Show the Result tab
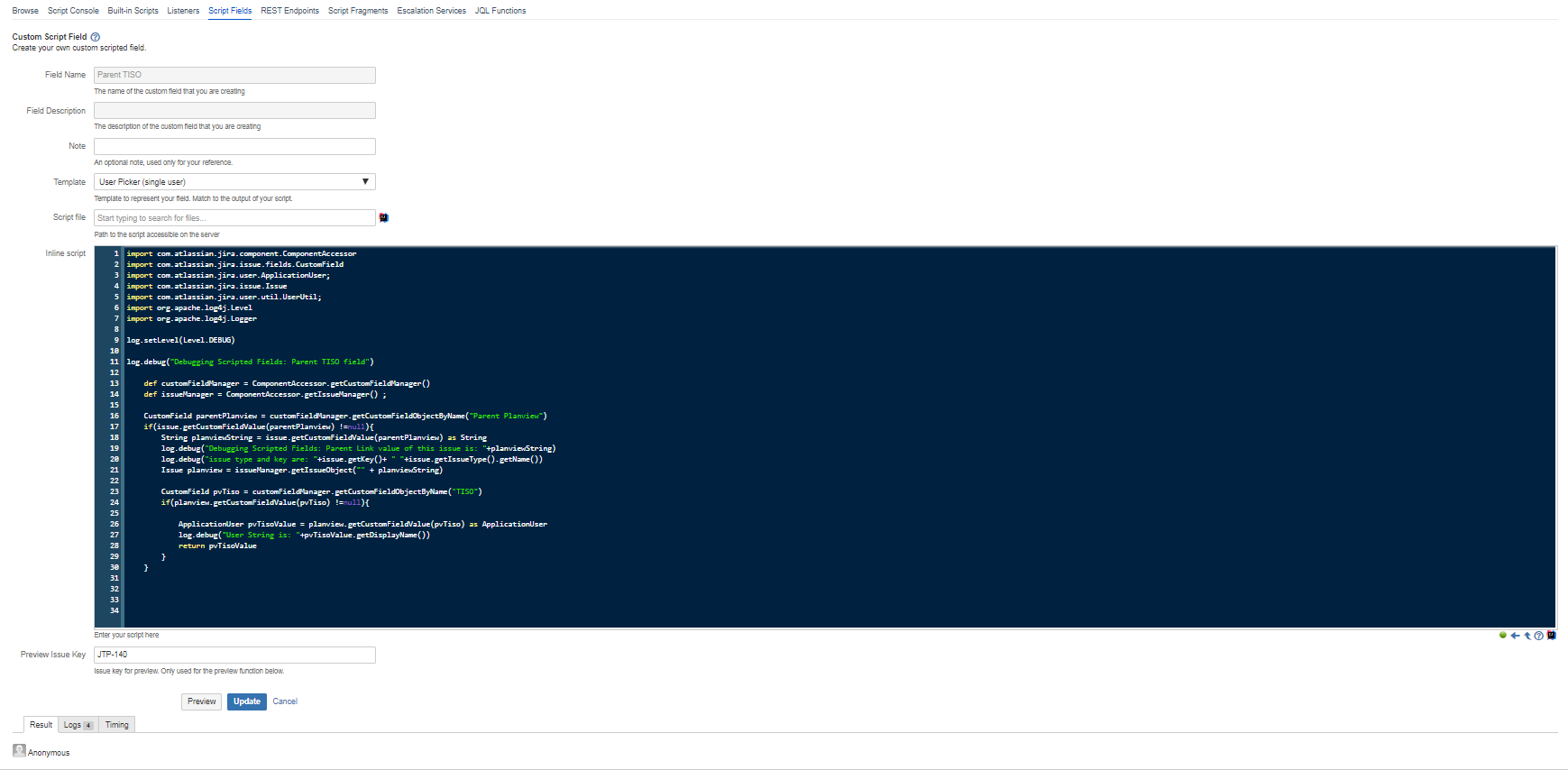The height and width of the screenshot is (770, 1568). point(41,725)
